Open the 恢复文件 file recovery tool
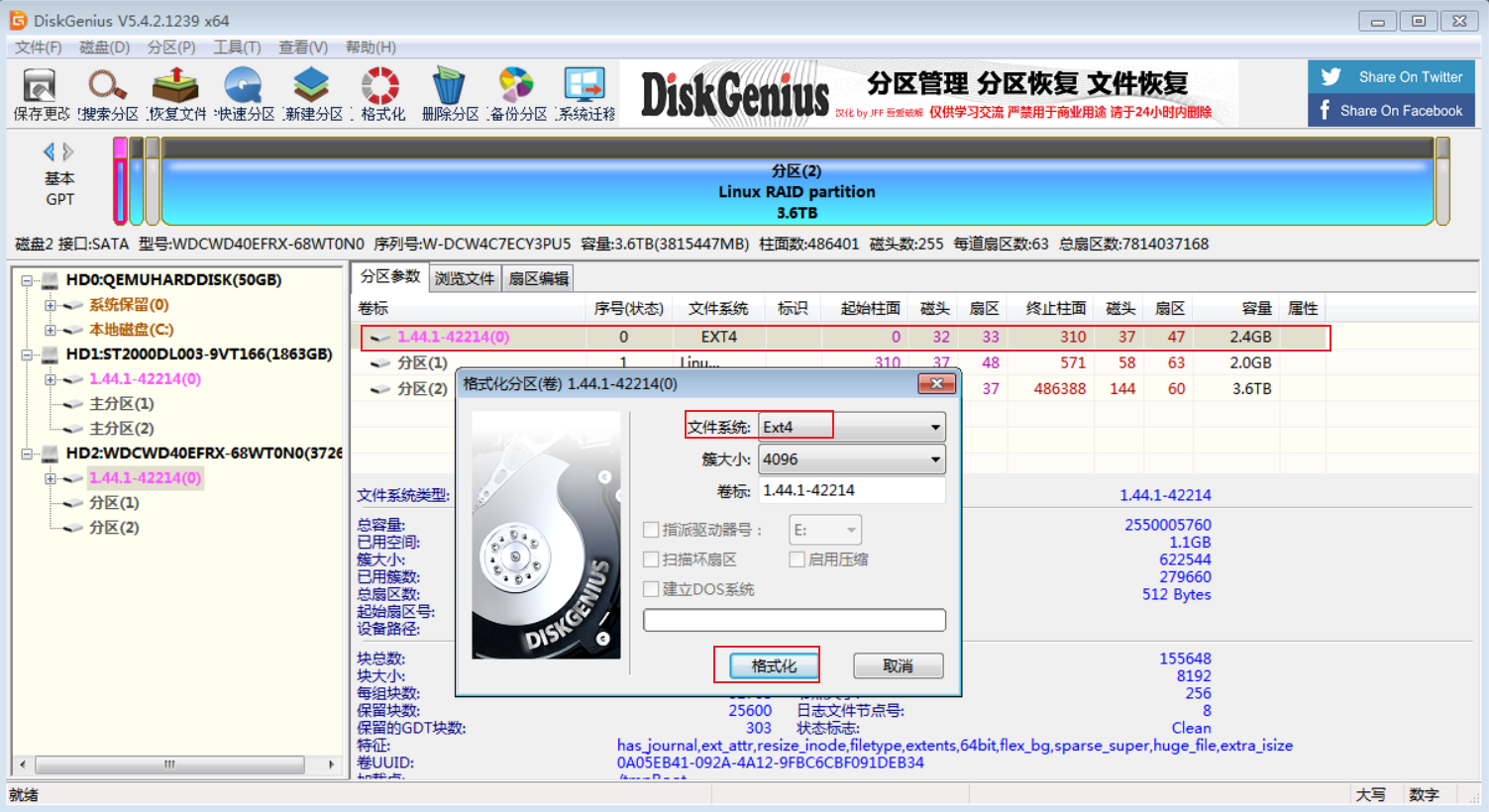The height and width of the screenshot is (812, 1489). click(x=176, y=94)
